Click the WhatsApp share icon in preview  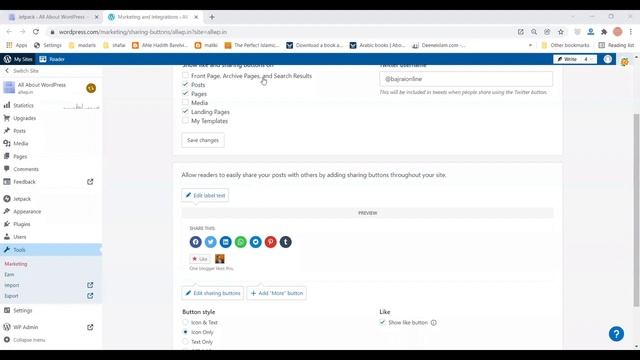[241, 242]
